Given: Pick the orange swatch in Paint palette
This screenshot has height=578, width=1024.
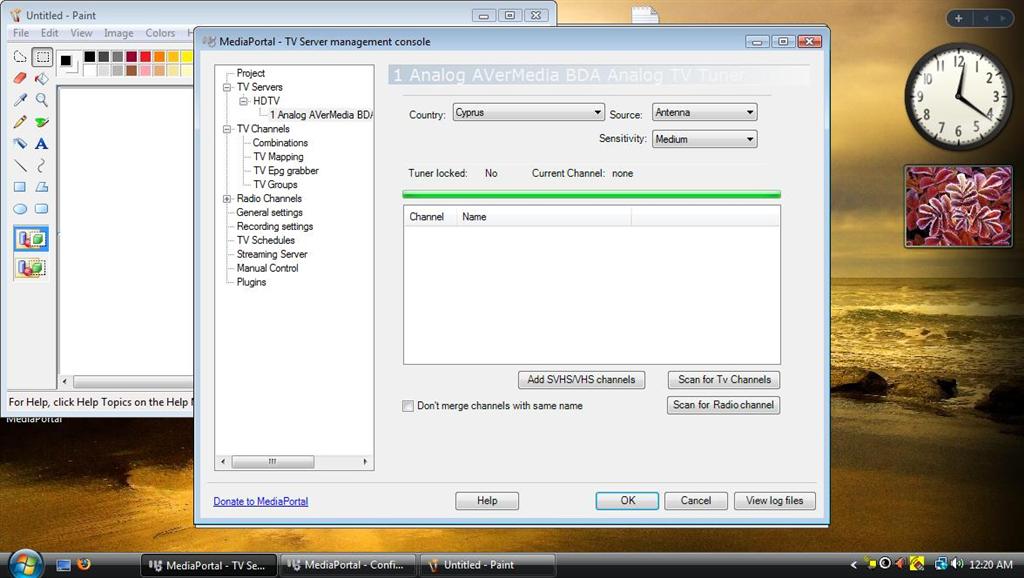Looking at the screenshot, I should (159, 57).
